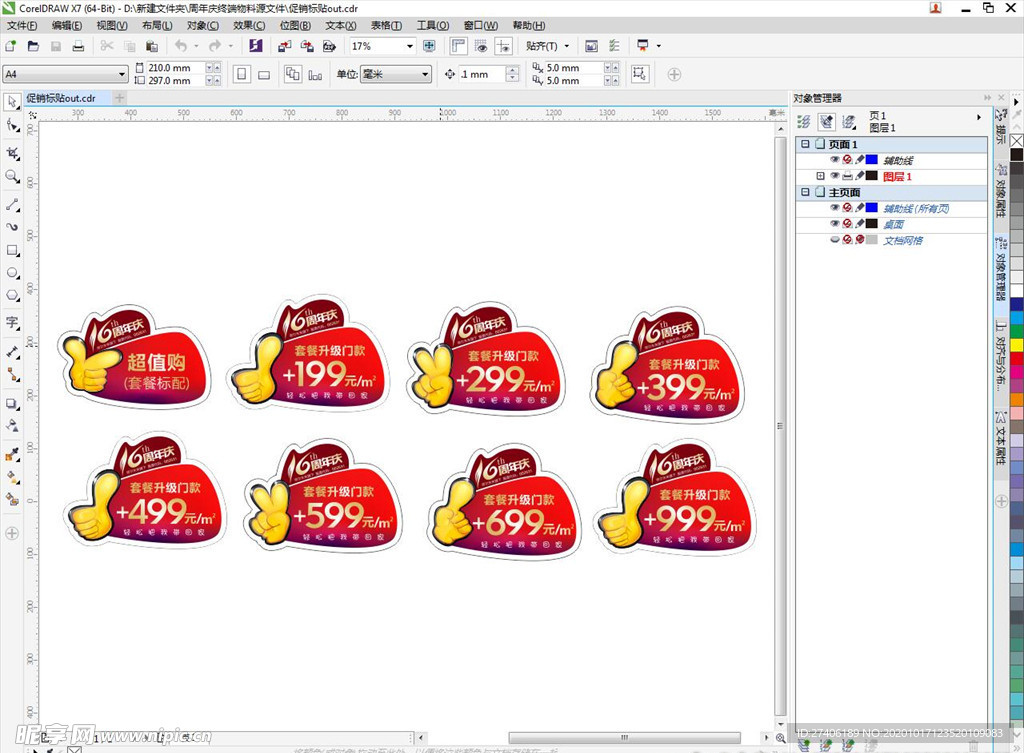
Task: Click Layer Manager view button in Object Manager
Action: [849, 121]
